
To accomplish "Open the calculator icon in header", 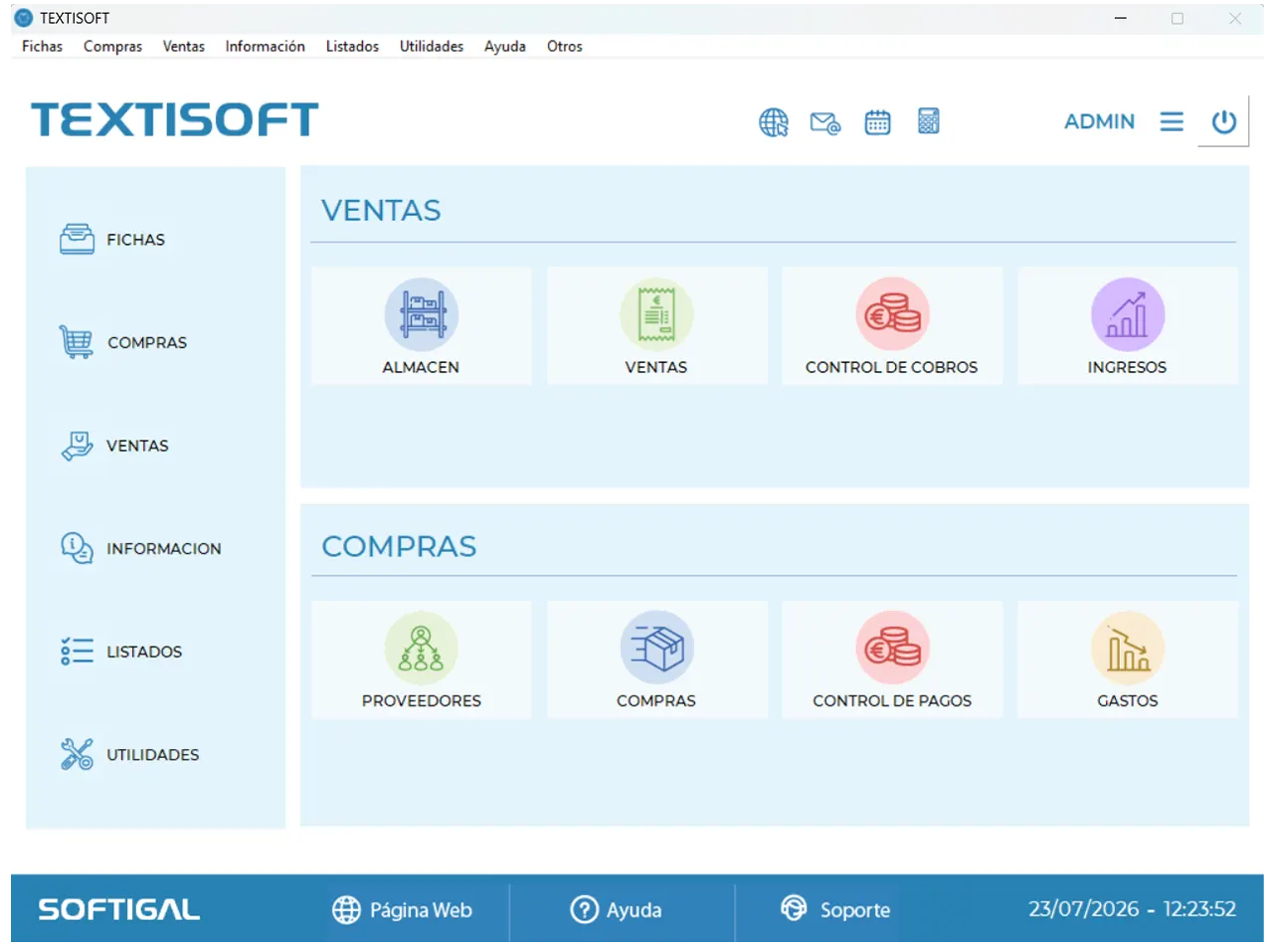I will click(928, 121).
